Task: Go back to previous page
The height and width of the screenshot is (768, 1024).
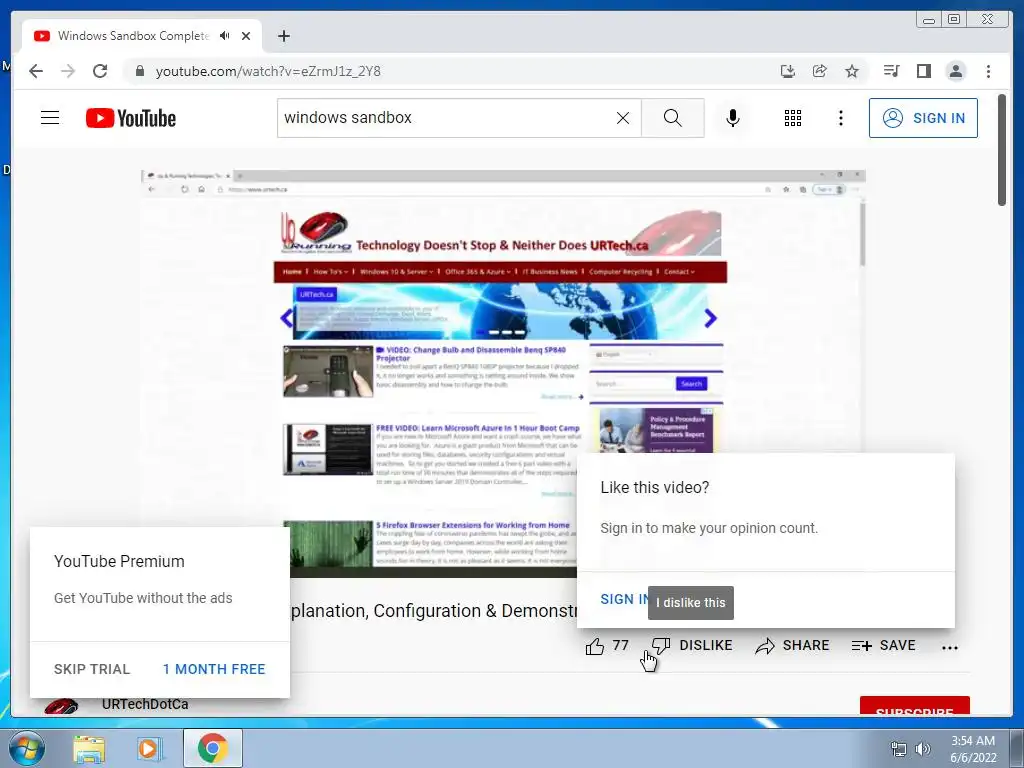Action: click(x=36, y=71)
